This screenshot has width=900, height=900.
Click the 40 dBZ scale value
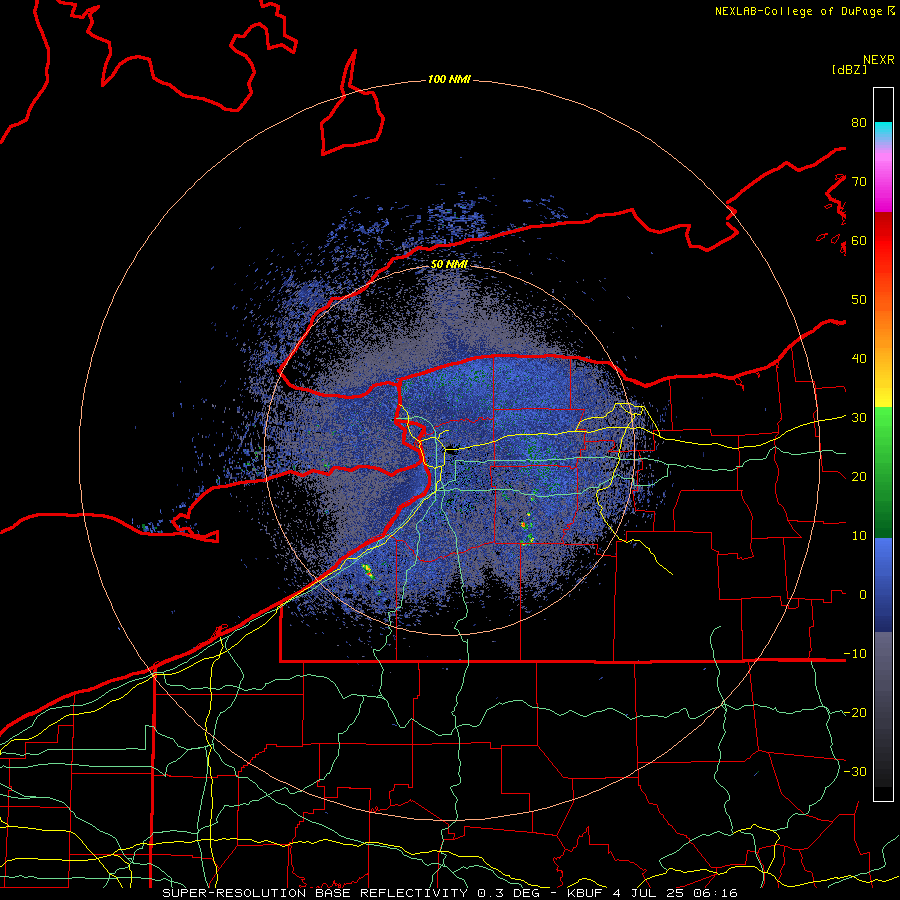859,359
